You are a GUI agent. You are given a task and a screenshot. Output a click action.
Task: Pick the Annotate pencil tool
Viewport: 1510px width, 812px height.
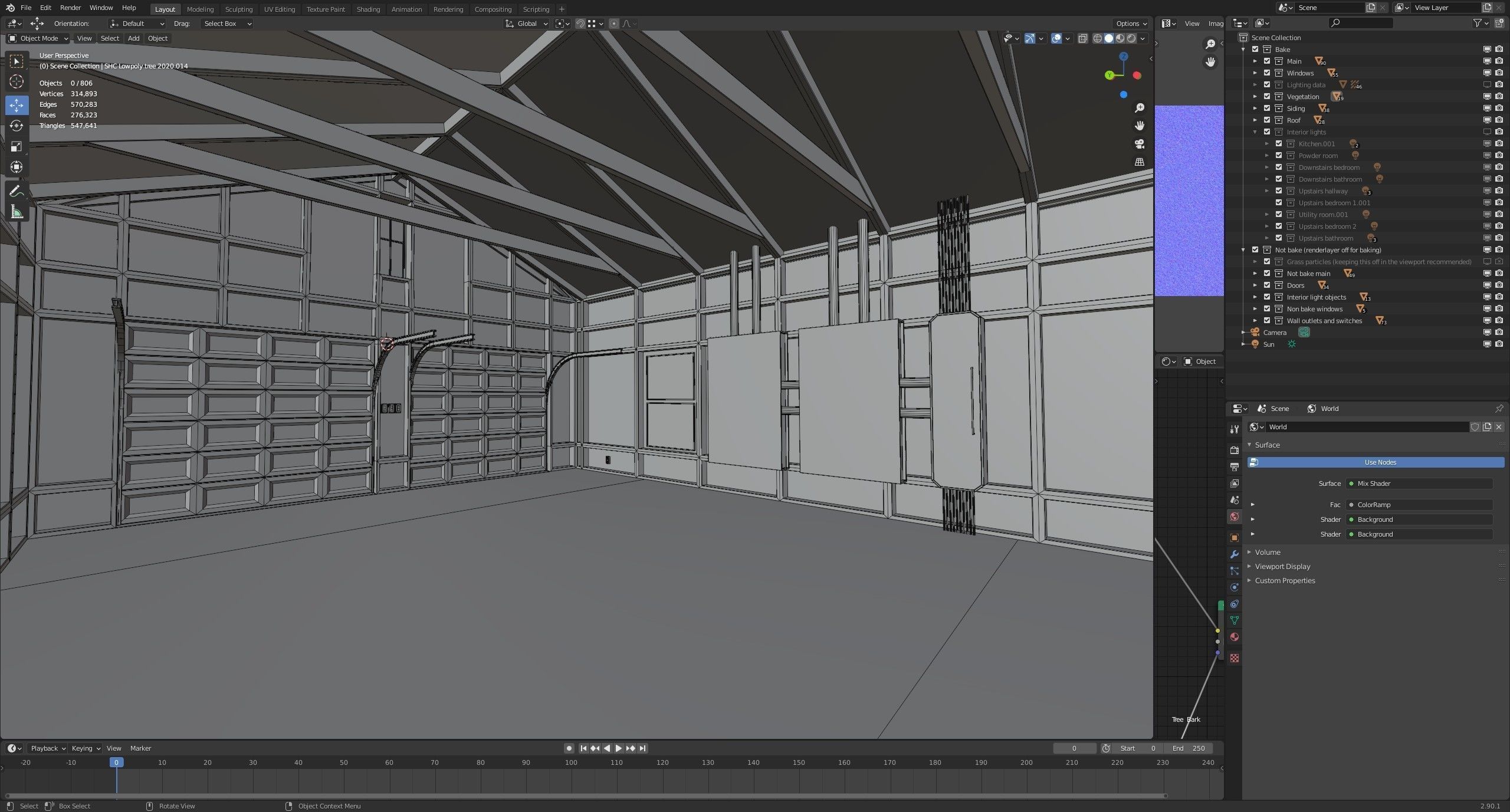point(17,191)
